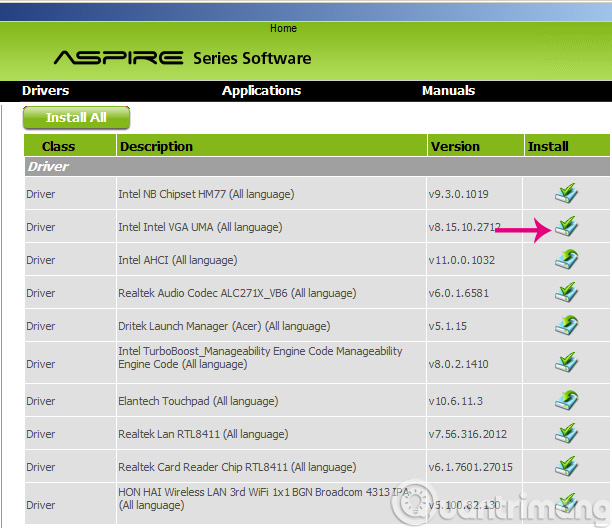Viewport: 612px width, 528px height.
Task: Click version value v9.3.0.1019
Action: tap(459, 194)
